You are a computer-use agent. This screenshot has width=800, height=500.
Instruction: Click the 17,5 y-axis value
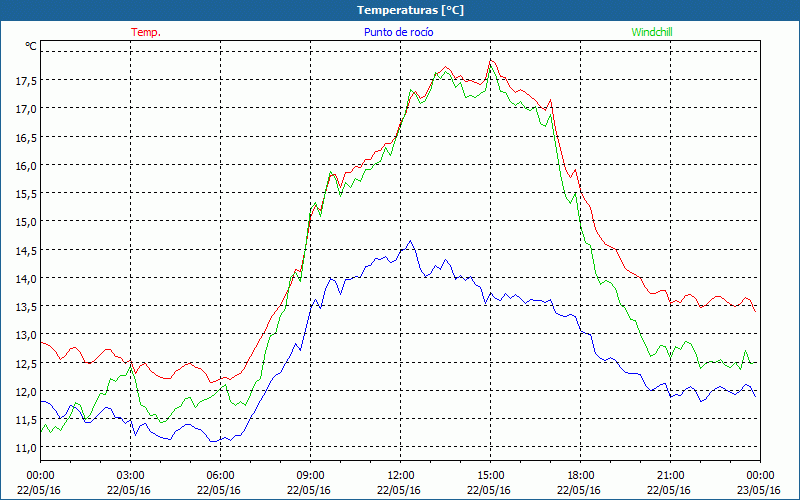[26, 81]
